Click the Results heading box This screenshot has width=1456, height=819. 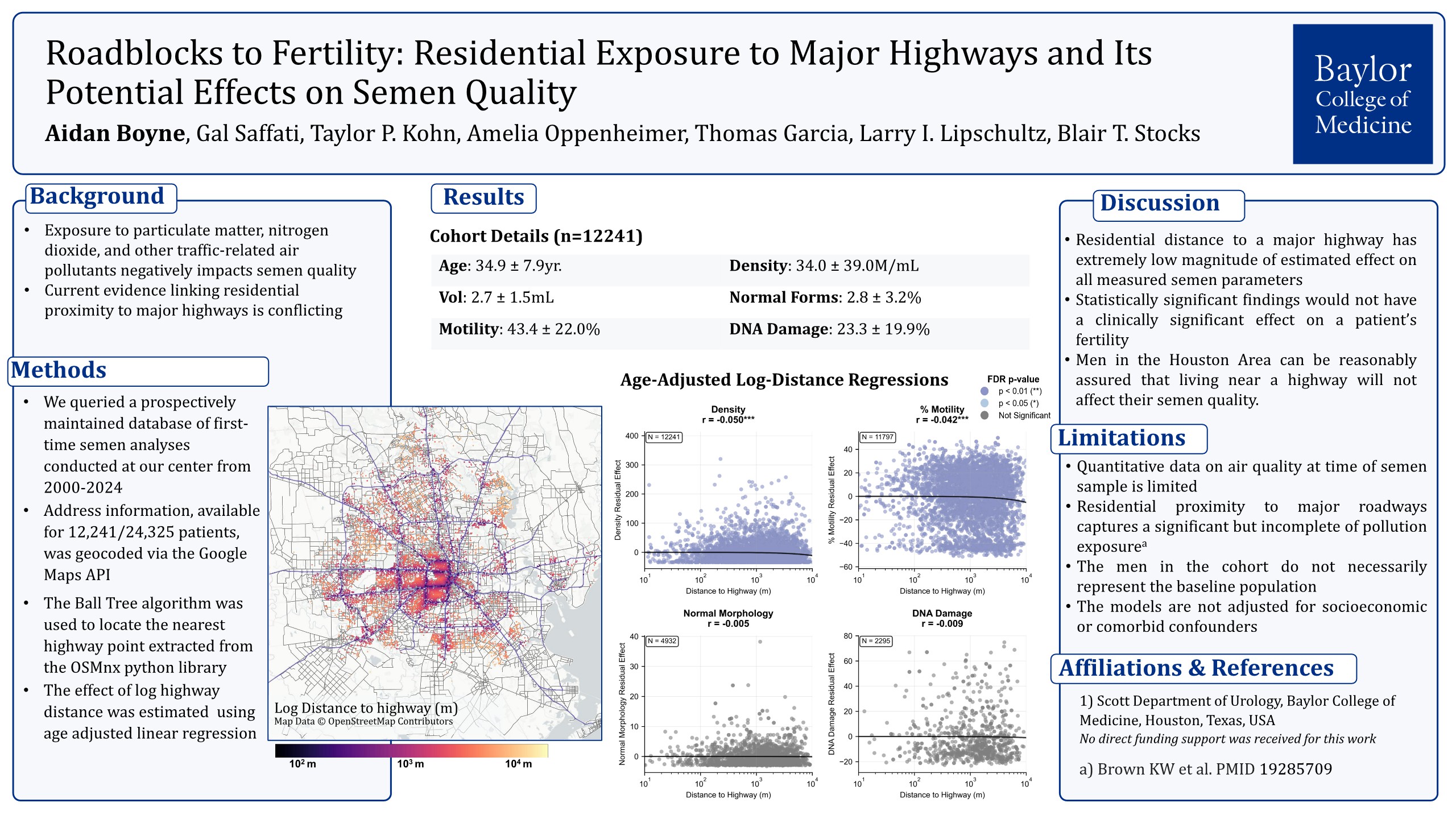pos(483,198)
